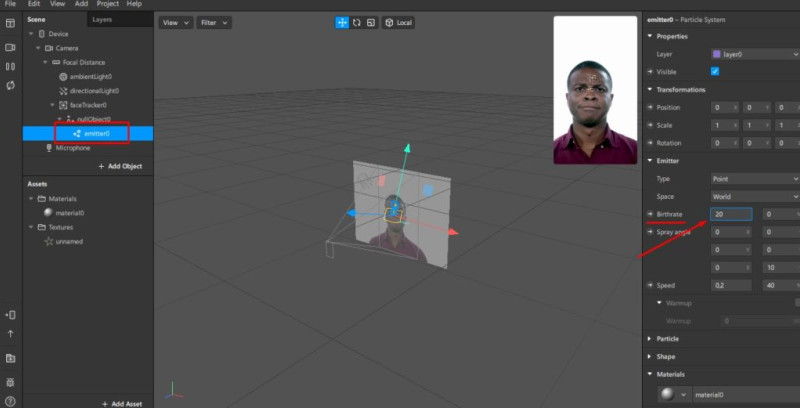Click the Visible patch arrow icon

click(x=651, y=72)
